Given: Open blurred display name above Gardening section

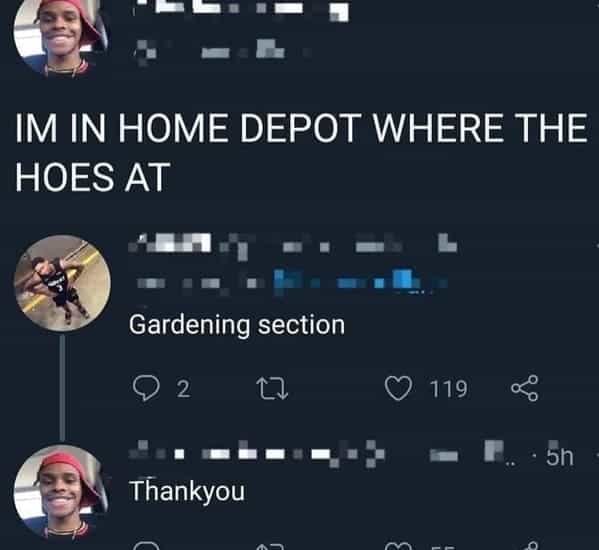Looking at the screenshot, I should coord(292,245).
